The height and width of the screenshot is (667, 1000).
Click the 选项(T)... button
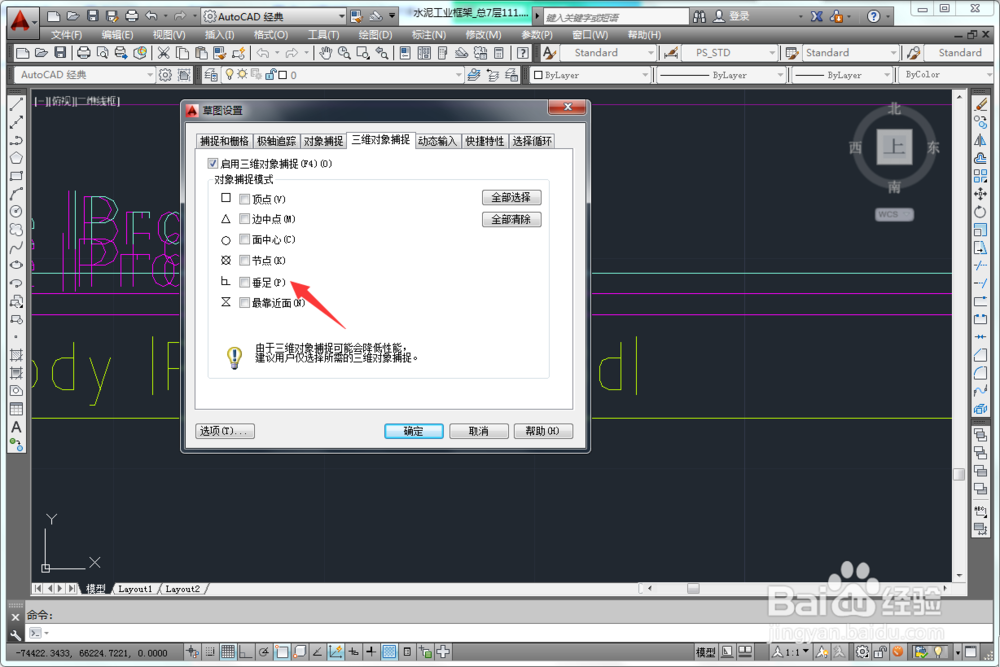224,431
